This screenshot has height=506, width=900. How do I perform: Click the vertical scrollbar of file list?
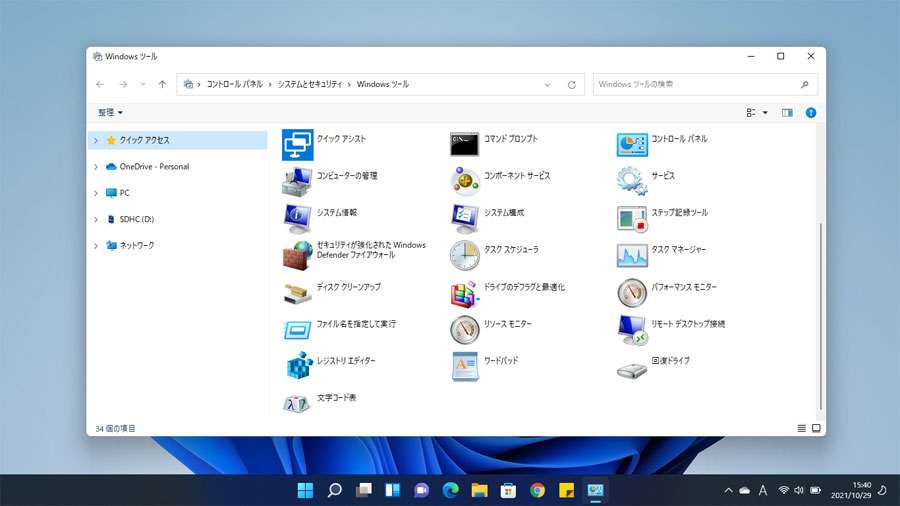(821, 316)
